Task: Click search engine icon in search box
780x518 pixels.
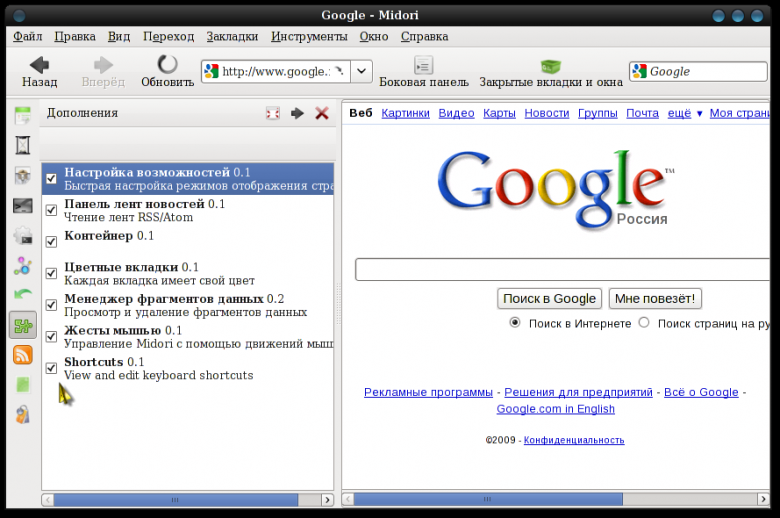Action: 639,71
